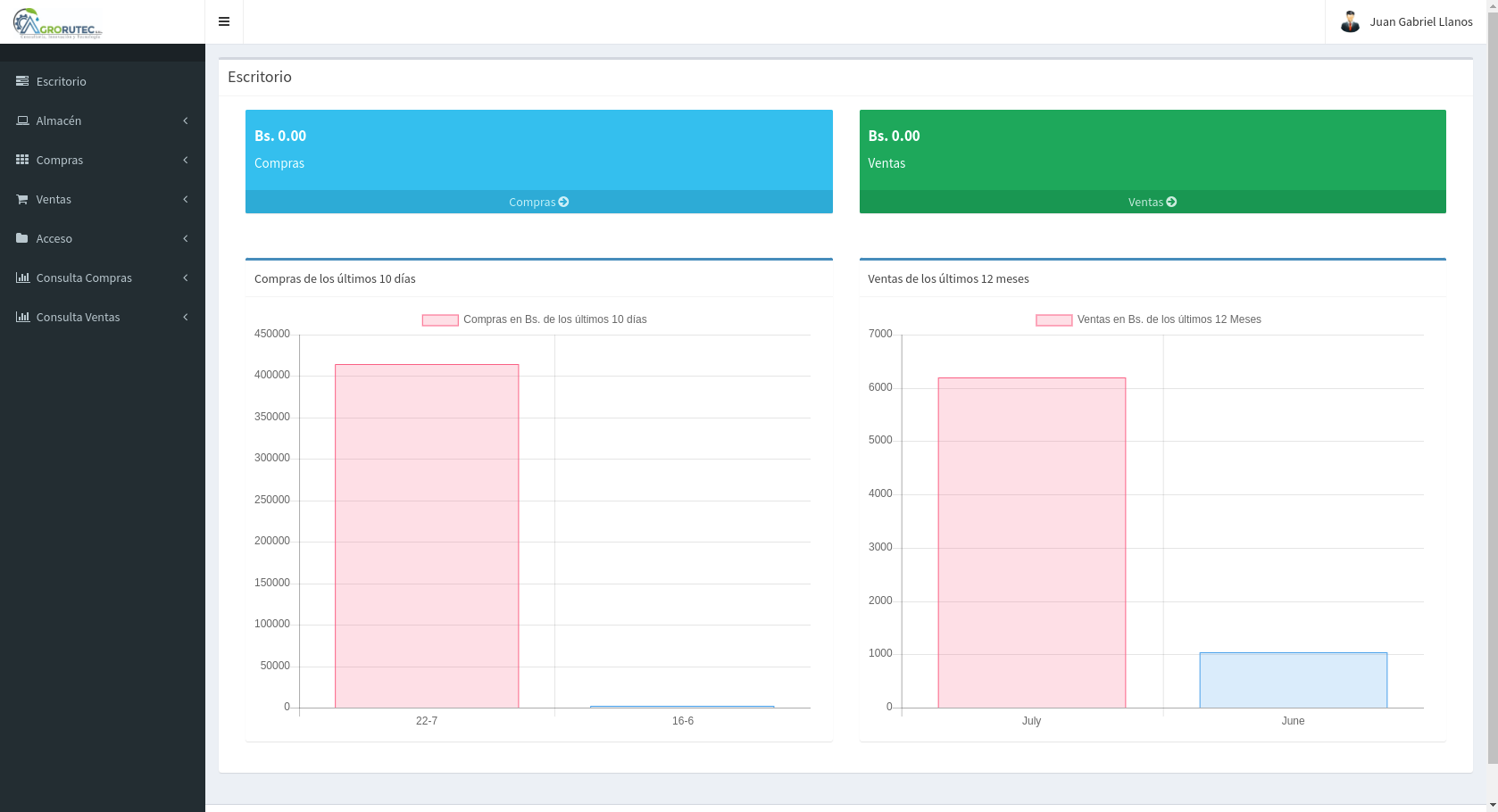Click the Acceso folder icon
The width and height of the screenshot is (1498, 812).
click(x=22, y=238)
